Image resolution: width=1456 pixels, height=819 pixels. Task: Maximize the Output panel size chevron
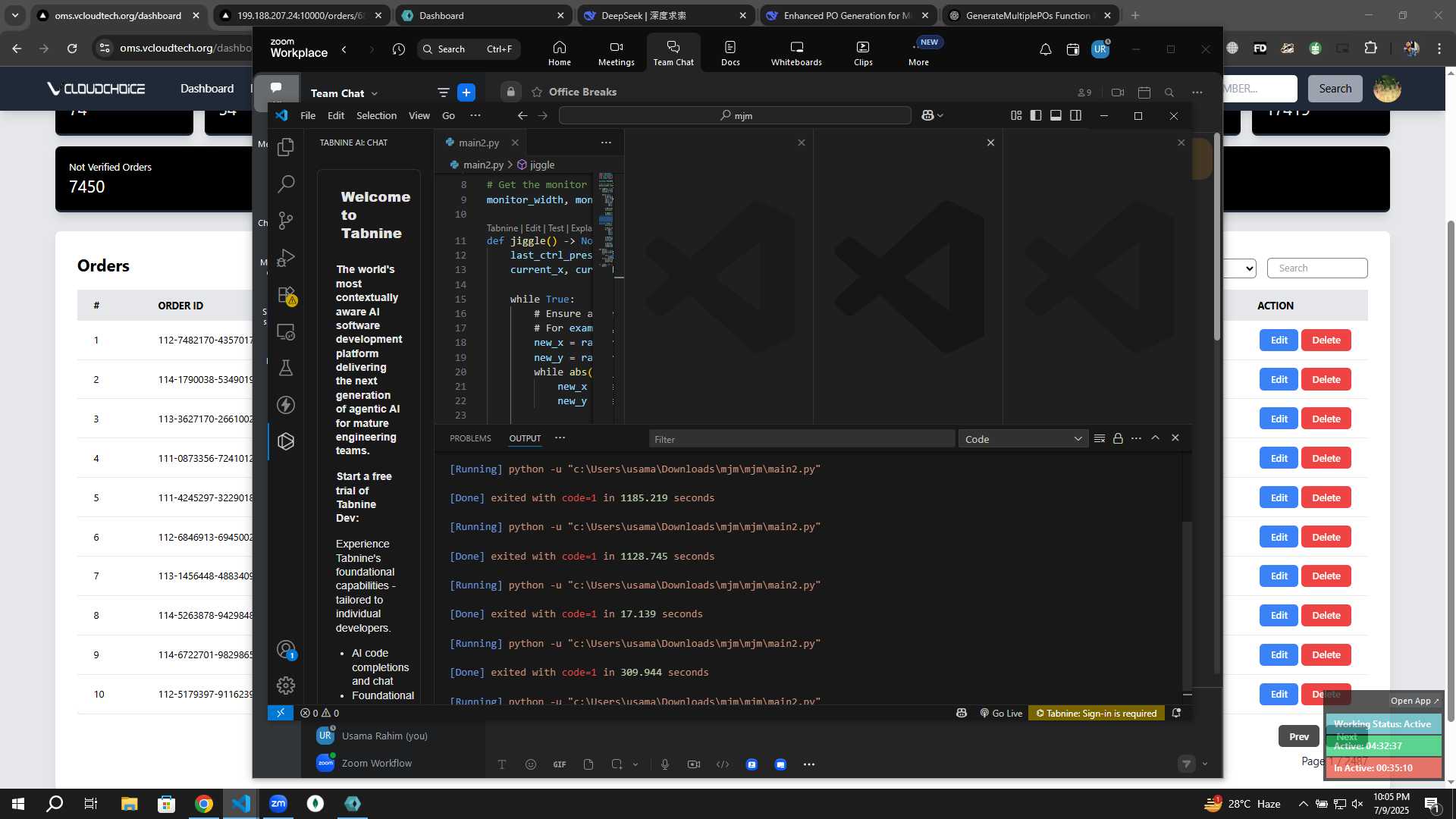click(1155, 438)
